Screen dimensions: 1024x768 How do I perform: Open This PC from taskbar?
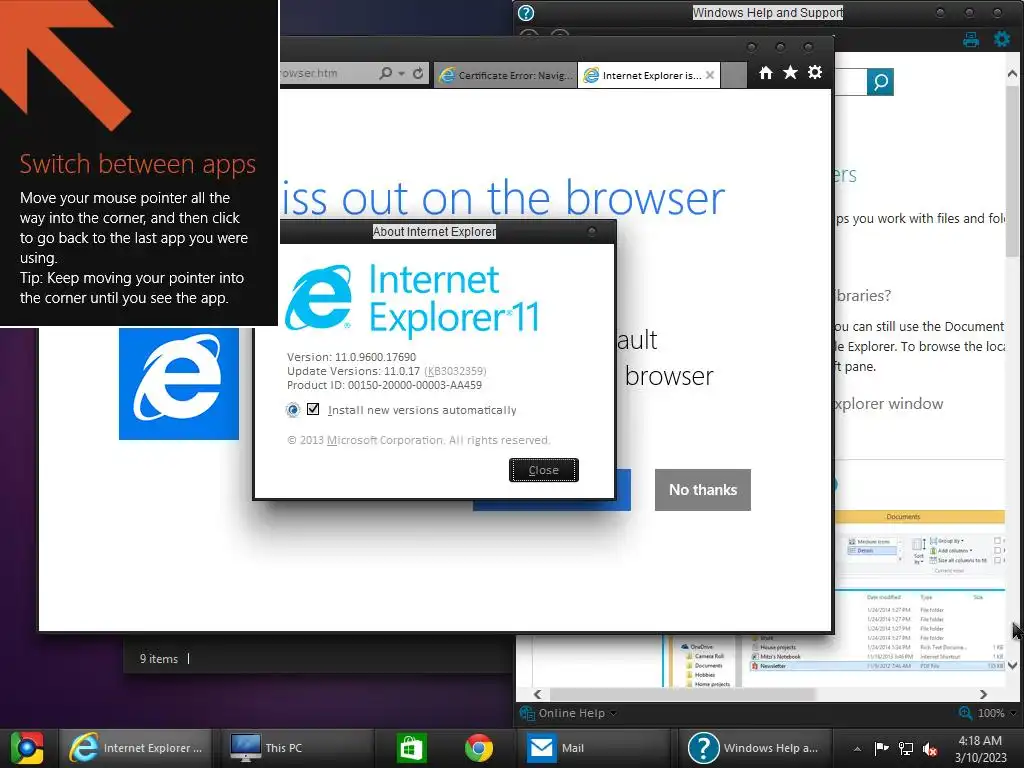pos(297,748)
